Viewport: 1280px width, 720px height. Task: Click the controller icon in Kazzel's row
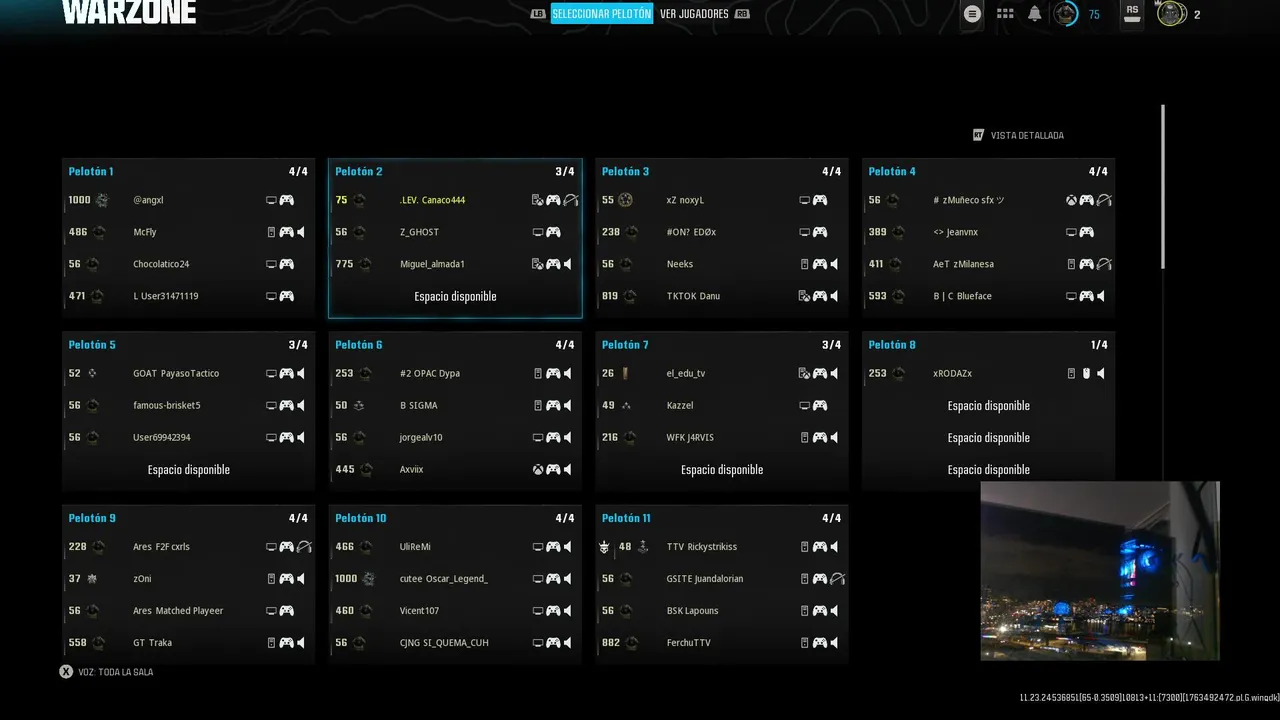pyautogui.click(x=820, y=405)
